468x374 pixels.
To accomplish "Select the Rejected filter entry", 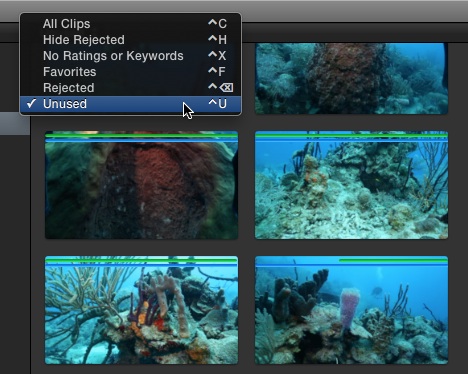I will point(130,88).
